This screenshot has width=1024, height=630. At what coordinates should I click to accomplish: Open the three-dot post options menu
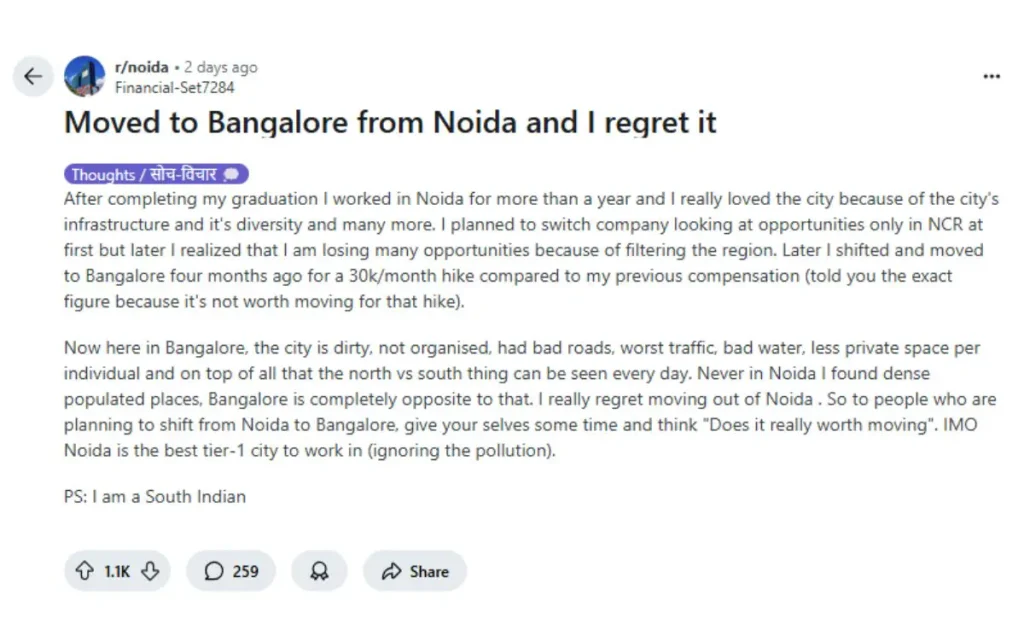click(x=991, y=77)
